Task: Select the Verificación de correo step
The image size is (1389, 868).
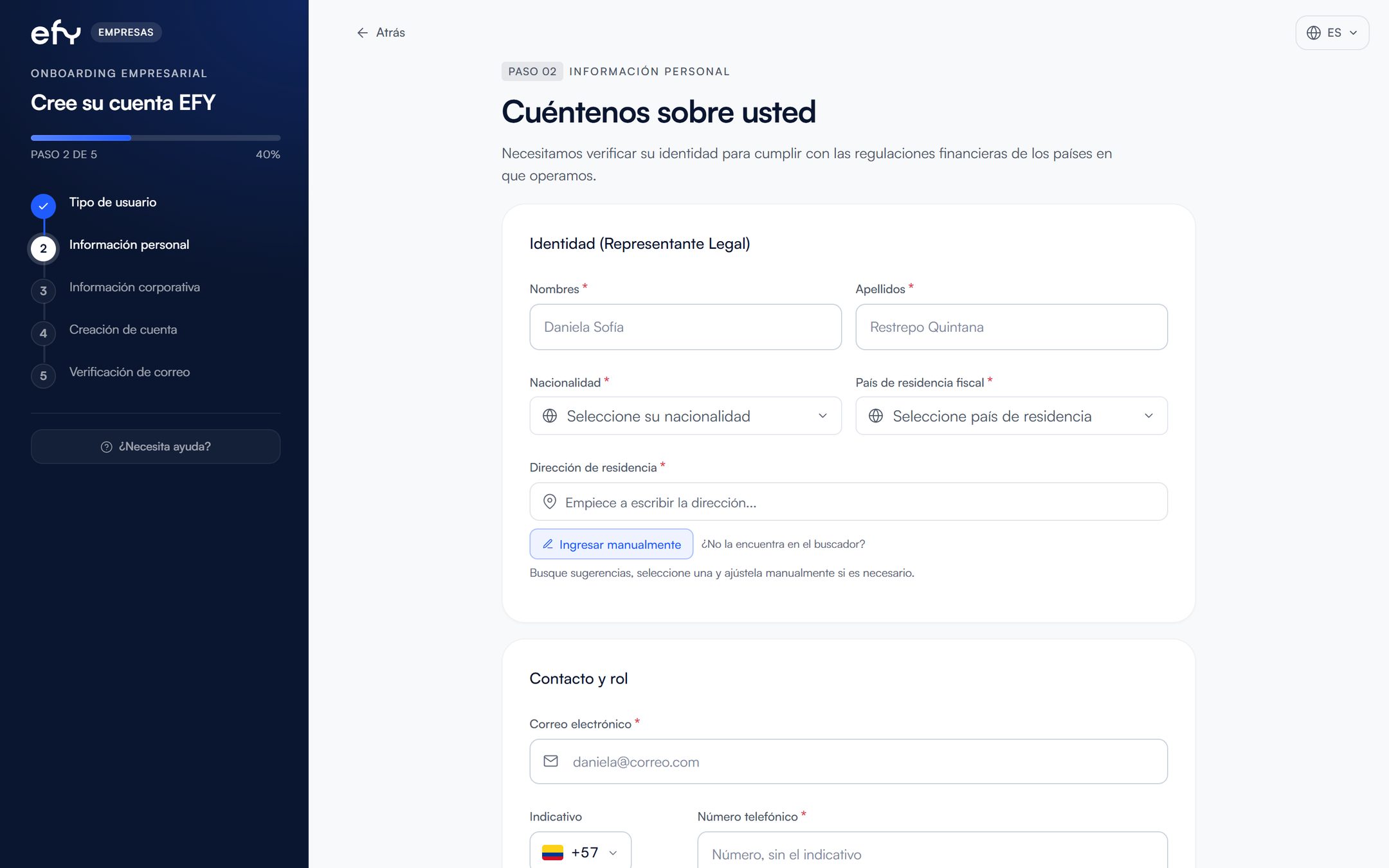Action: point(129,372)
